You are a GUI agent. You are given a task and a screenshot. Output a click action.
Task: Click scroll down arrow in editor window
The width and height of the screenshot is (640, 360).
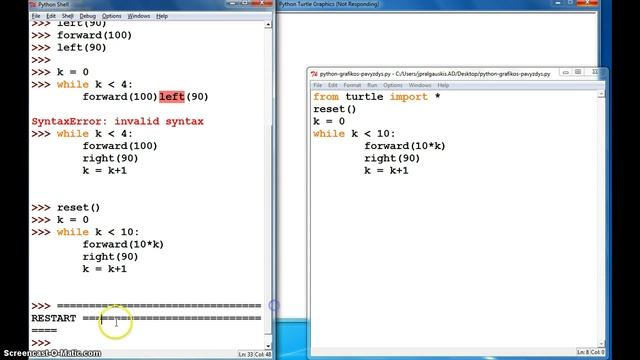pos(601,344)
